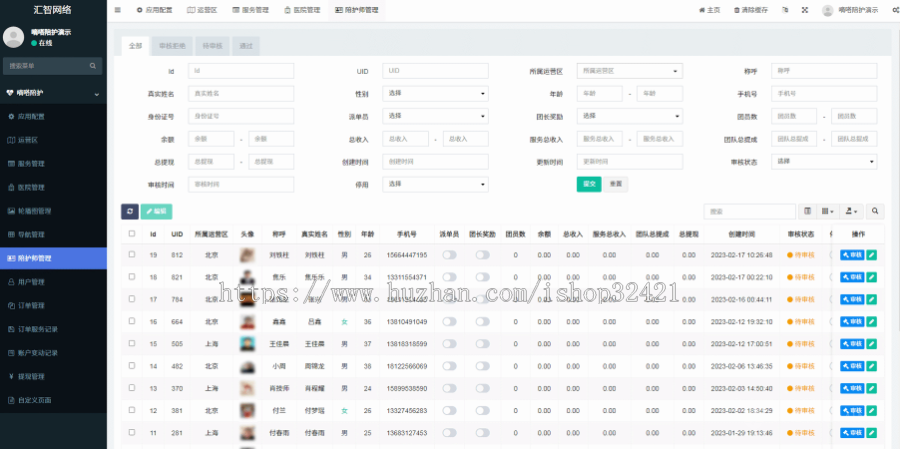Switch to the 通过 tab
This screenshot has height=449, width=900.
pyautogui.click(x=246, y=46)
